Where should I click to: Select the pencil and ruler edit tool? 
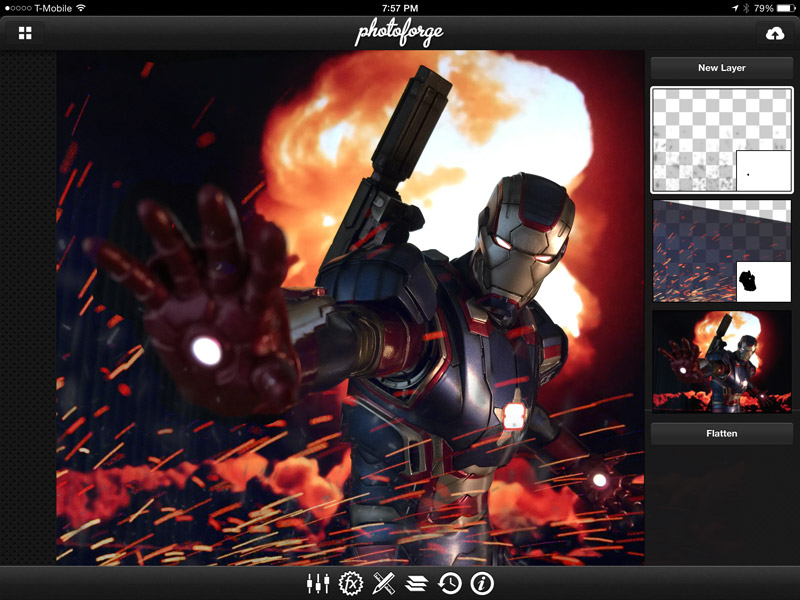click(383, 583)
